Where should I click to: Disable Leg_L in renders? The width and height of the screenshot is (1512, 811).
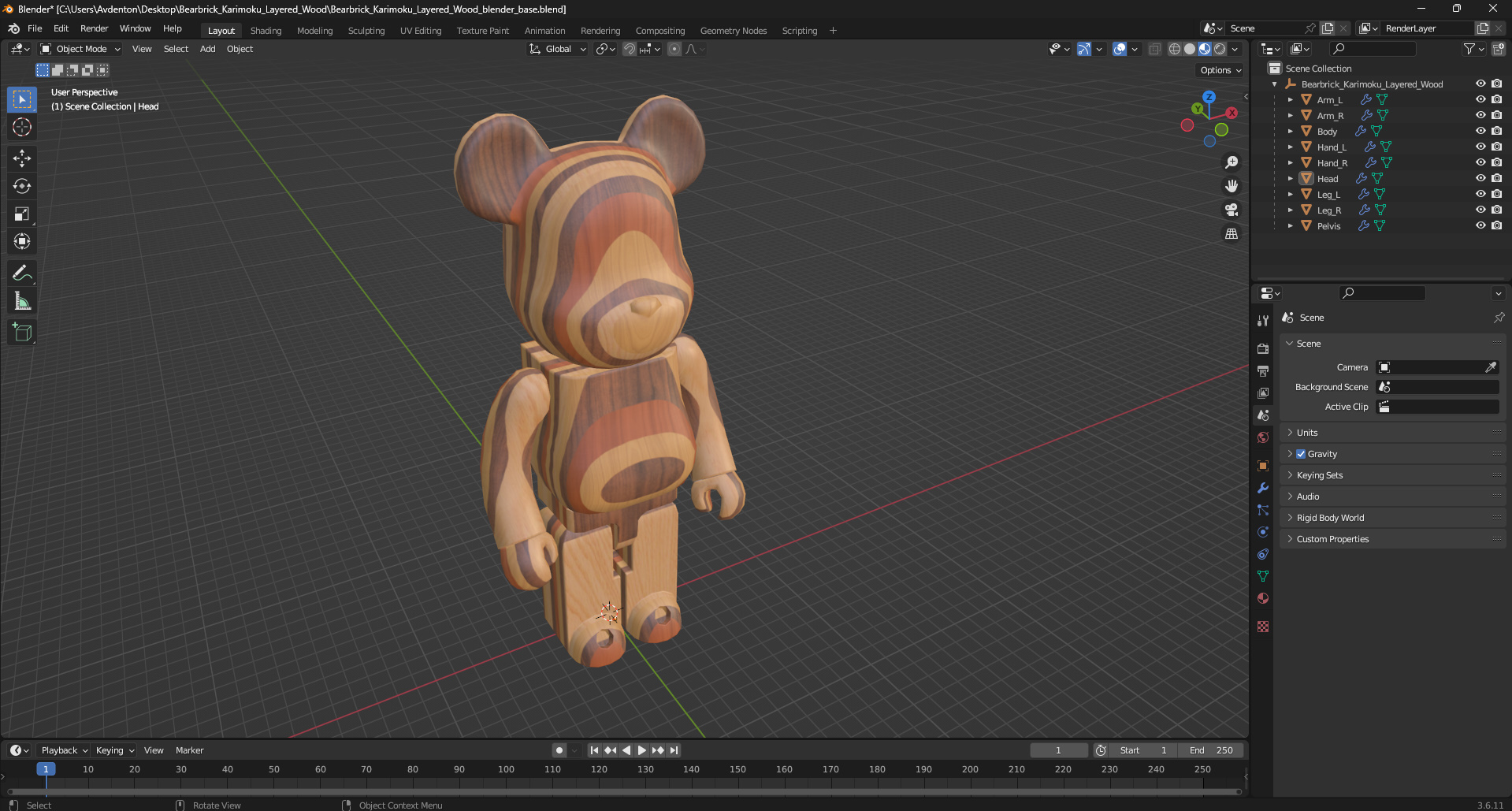[x=1496, y=194]
